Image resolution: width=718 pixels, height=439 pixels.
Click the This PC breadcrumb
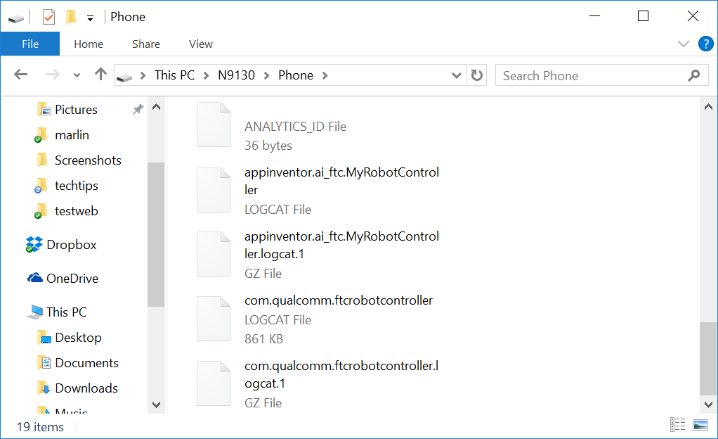(174, 75)
